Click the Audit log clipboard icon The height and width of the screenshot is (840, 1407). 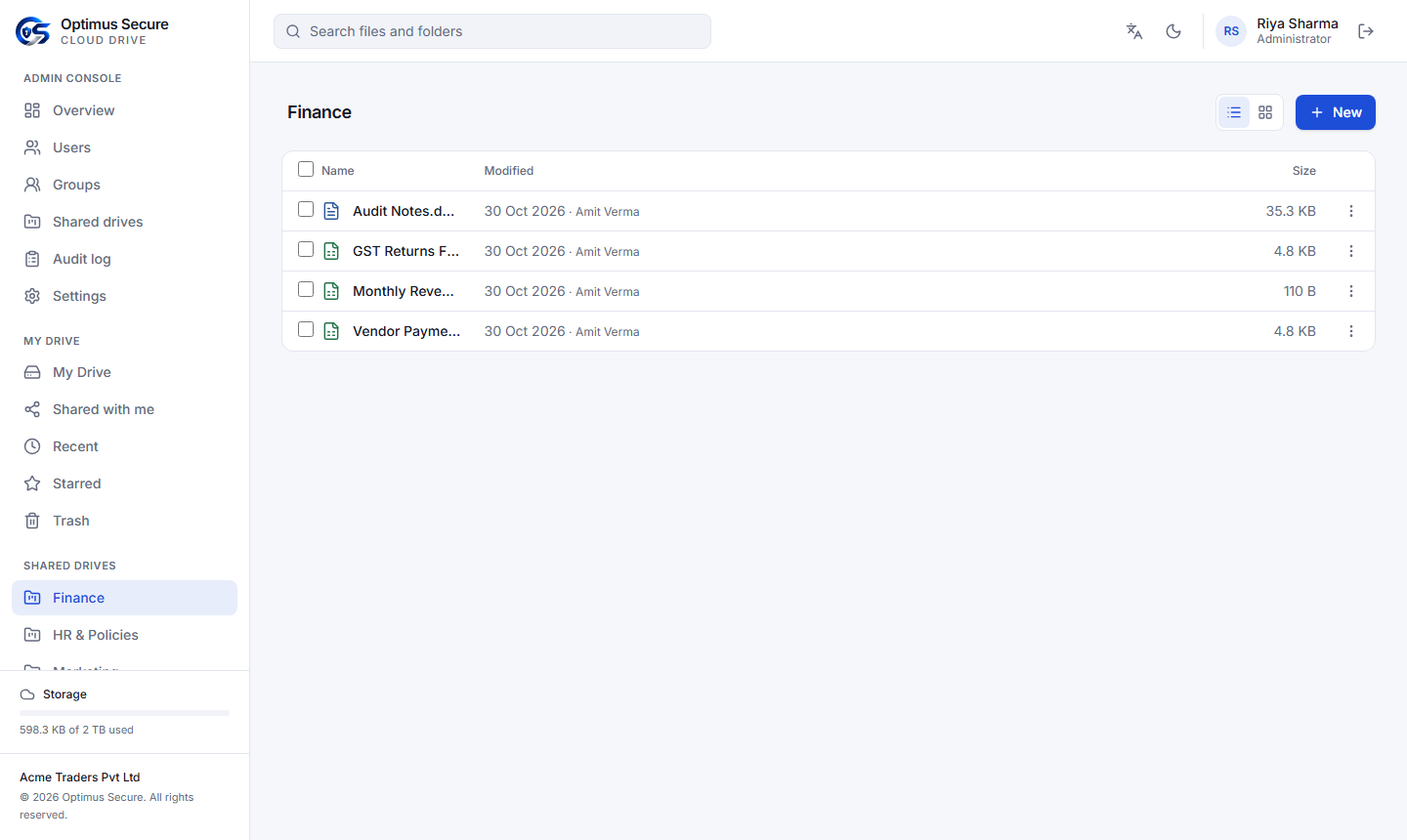32,259
